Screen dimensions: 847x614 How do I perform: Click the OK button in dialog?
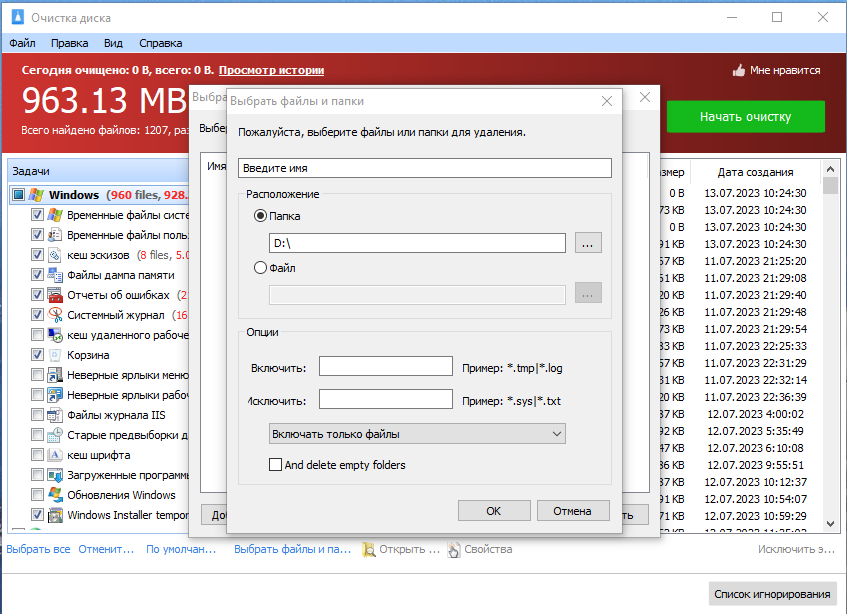[494, 511]
